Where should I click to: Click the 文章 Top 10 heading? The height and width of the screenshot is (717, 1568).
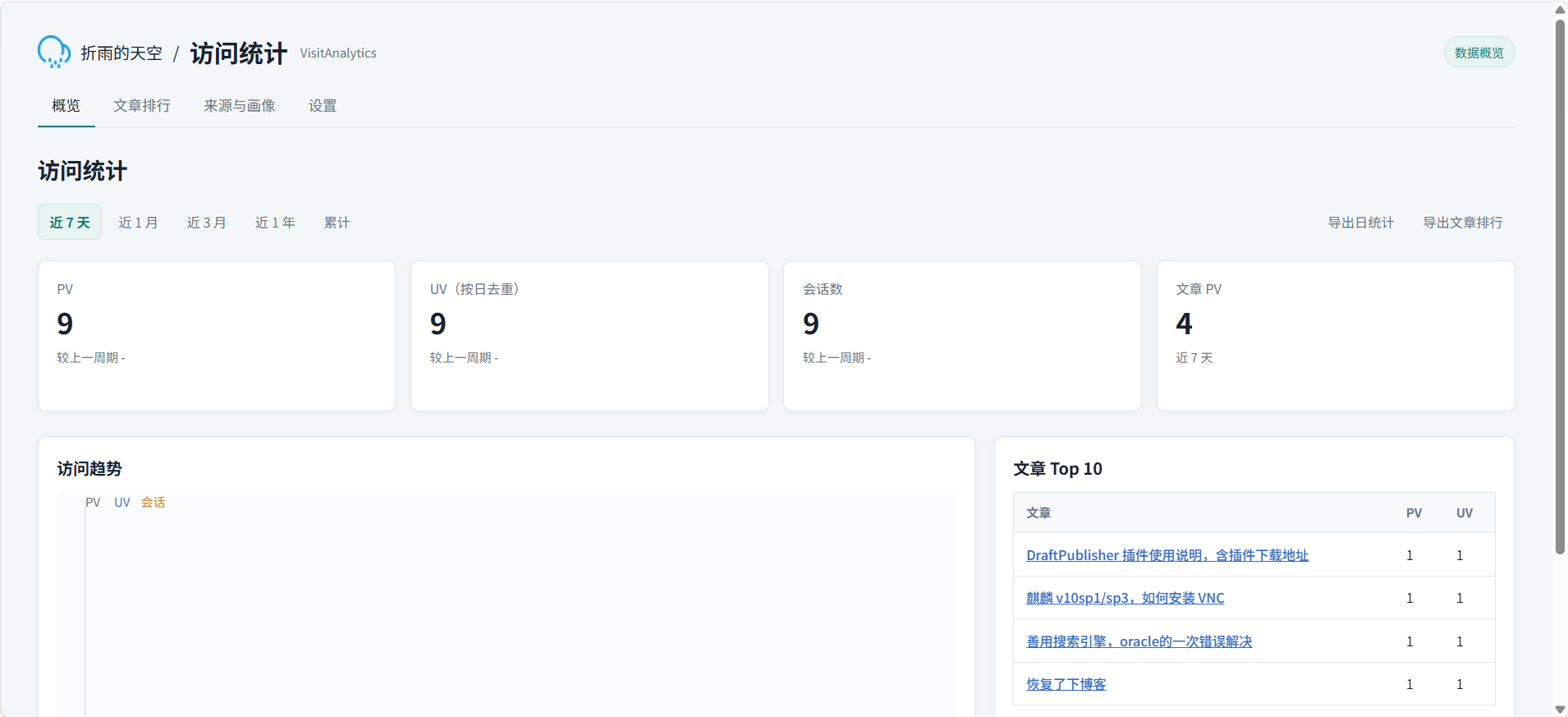point(1057,469)
